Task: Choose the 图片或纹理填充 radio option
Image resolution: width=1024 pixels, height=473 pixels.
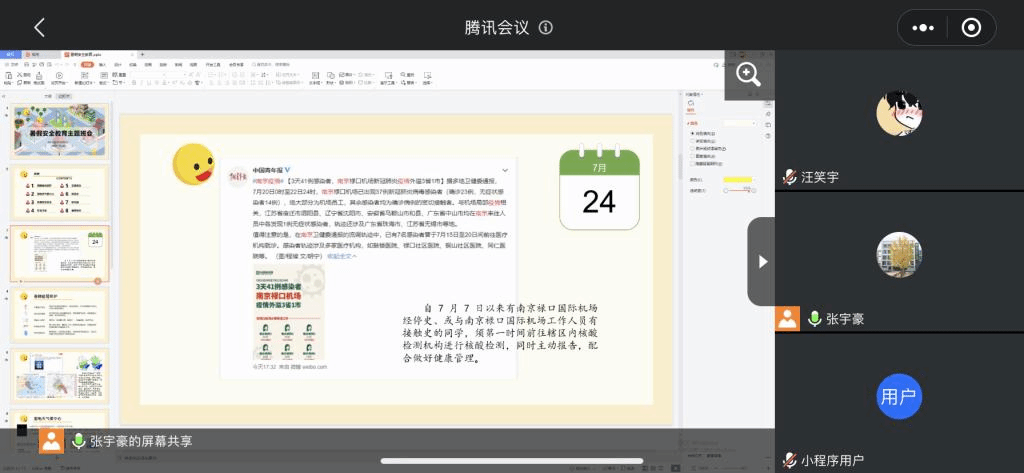Action: pos(708,148)
